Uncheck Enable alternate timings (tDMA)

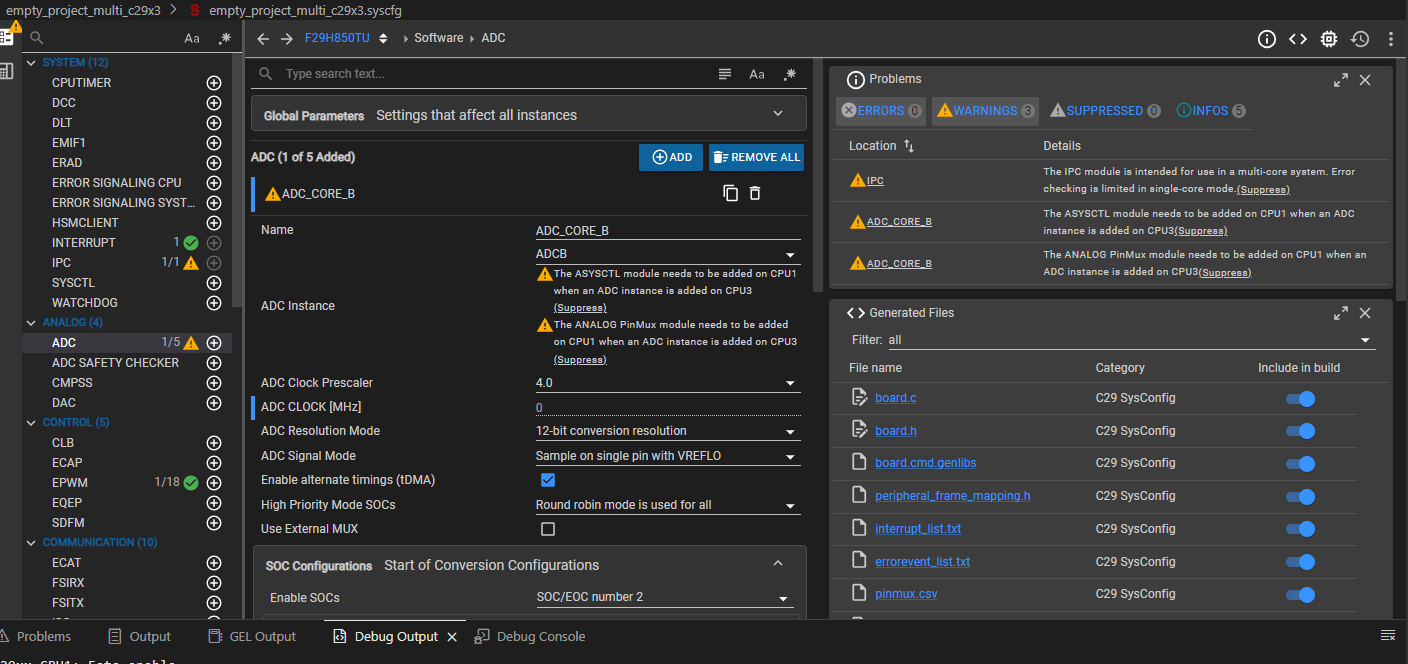point(548,480)
